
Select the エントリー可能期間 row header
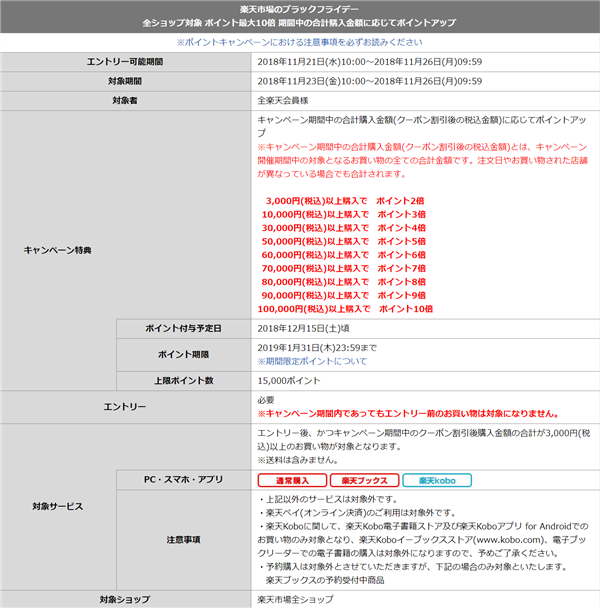click(126, 62)
